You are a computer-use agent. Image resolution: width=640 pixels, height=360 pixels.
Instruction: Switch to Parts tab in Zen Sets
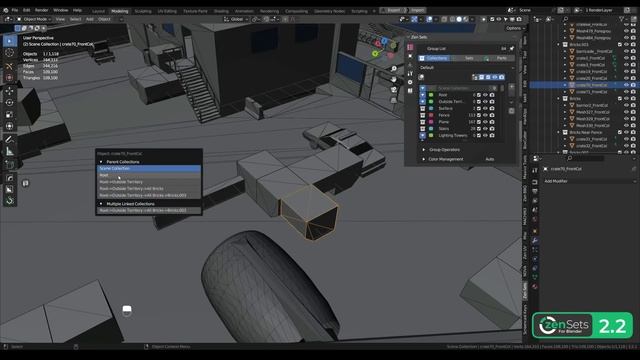click(x=502, y=58)
